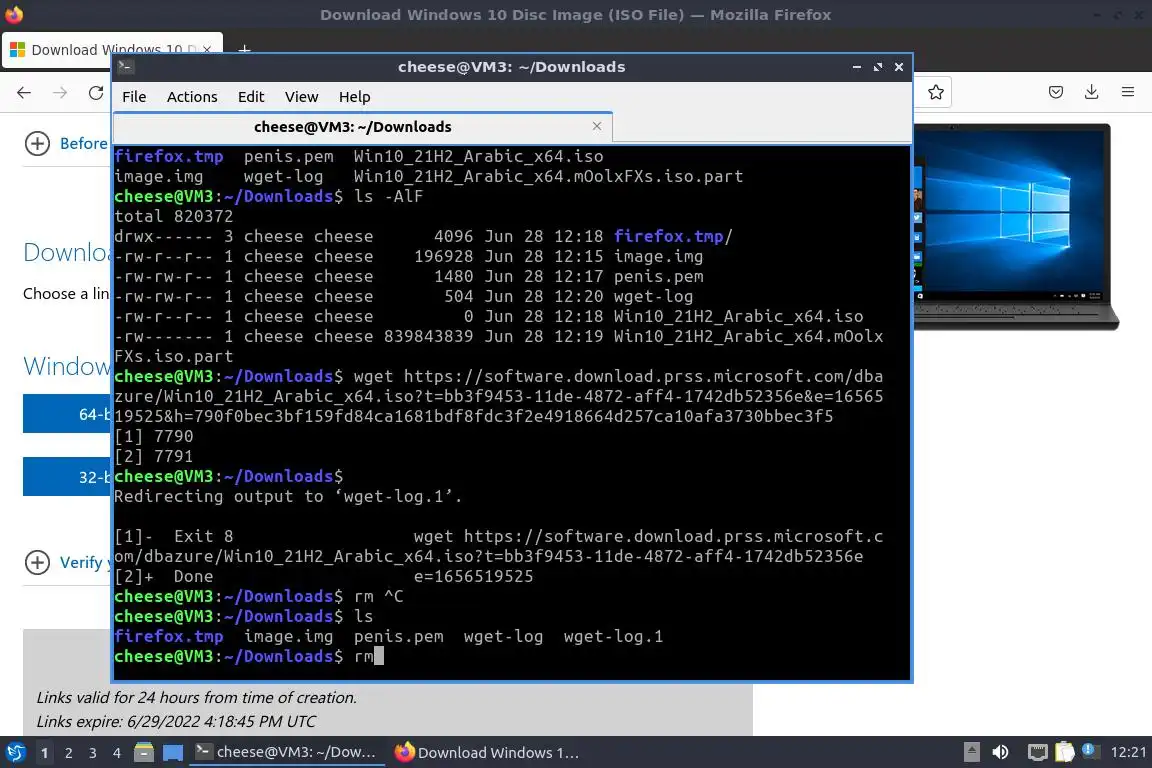The image size is (1152, 768).
Task: Open Save to Pocket in Firefox
Action: [1056, 93]
